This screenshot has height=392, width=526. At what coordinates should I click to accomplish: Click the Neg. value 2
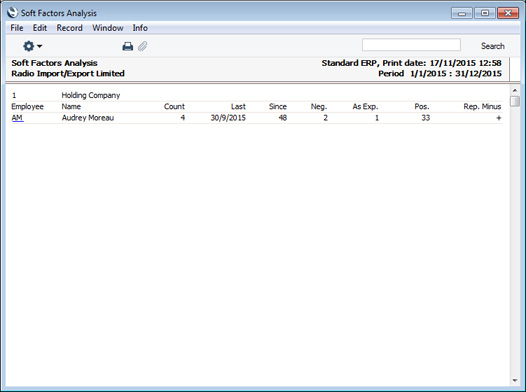coord(325,118)
